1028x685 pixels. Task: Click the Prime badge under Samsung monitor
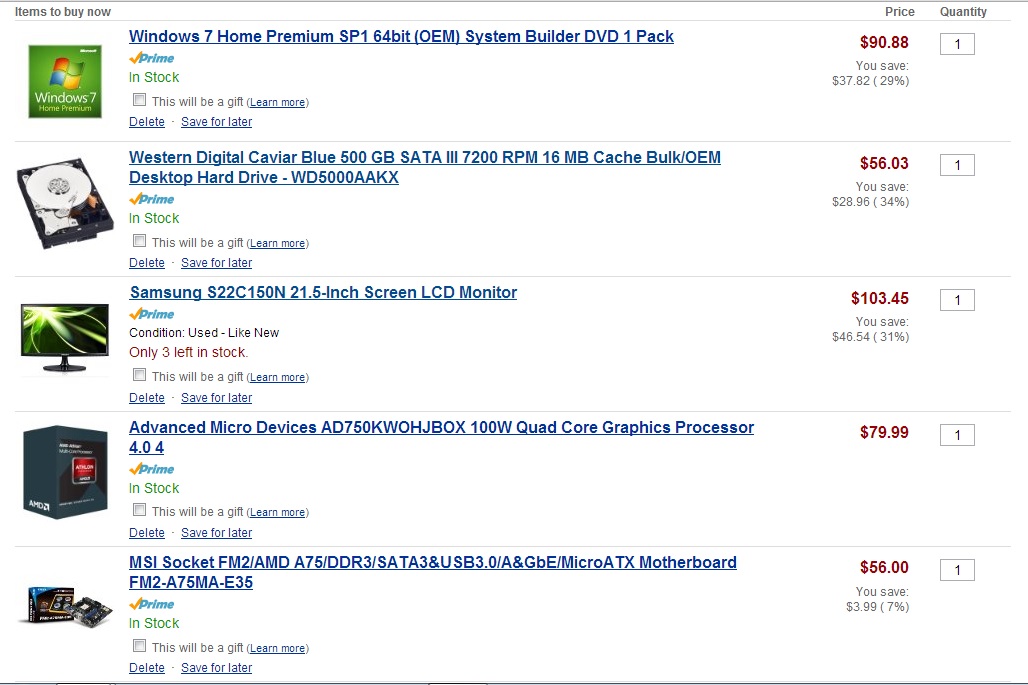(x=152, y=314)
